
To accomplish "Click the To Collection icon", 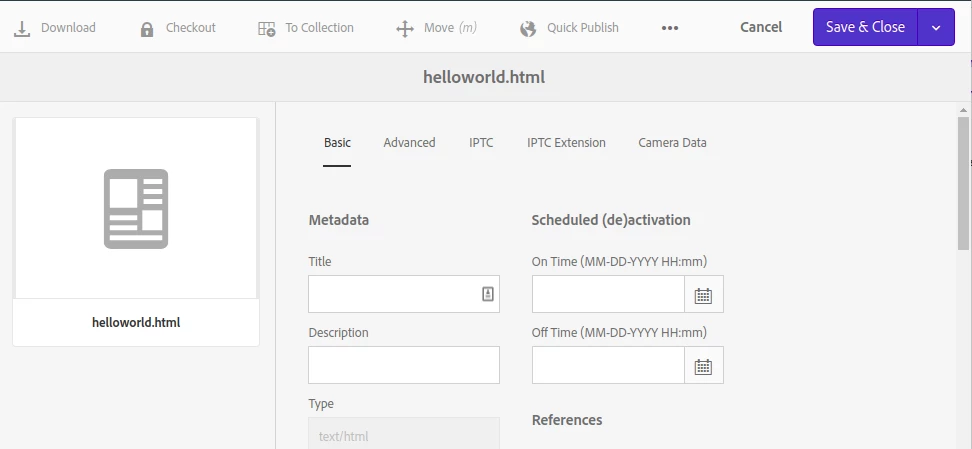I will click(267, 28).
